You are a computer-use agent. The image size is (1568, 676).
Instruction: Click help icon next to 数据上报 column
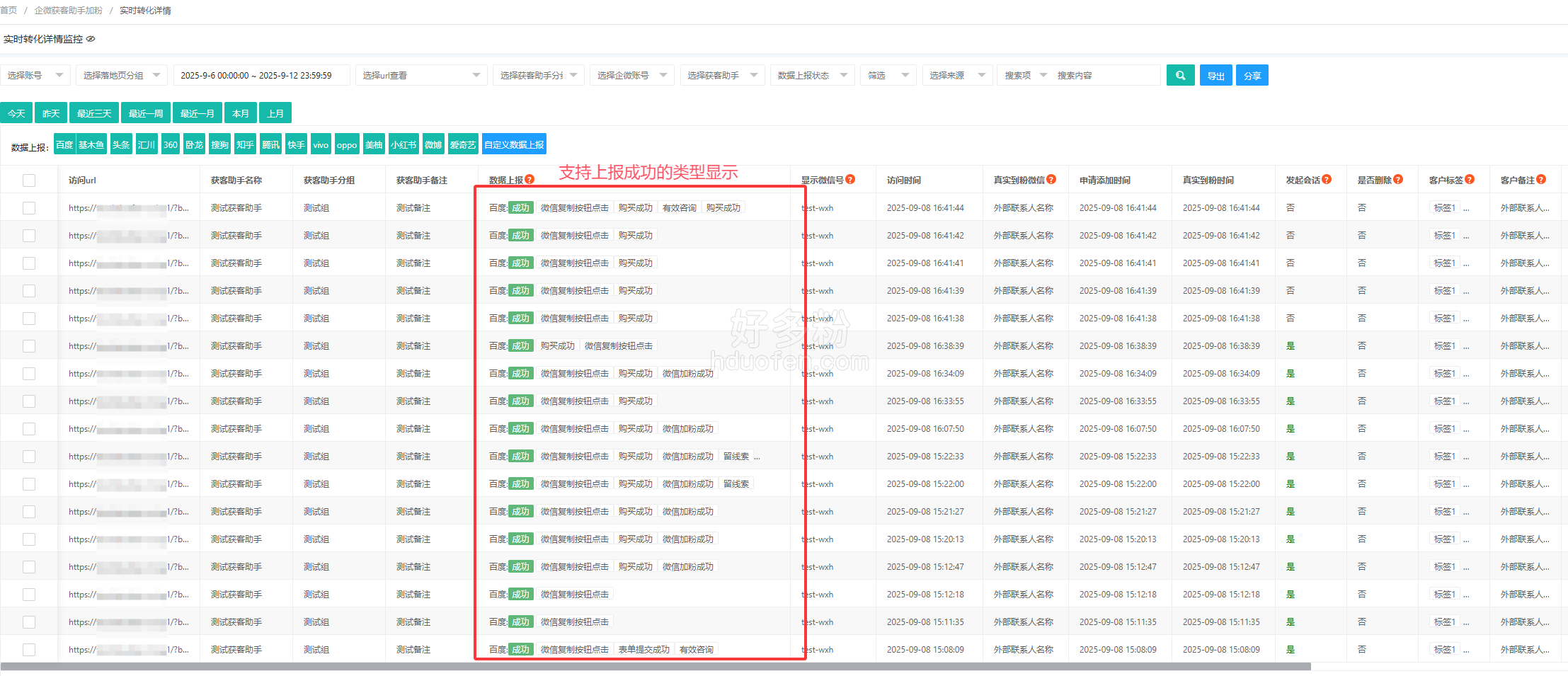click(x=530, y=180)
